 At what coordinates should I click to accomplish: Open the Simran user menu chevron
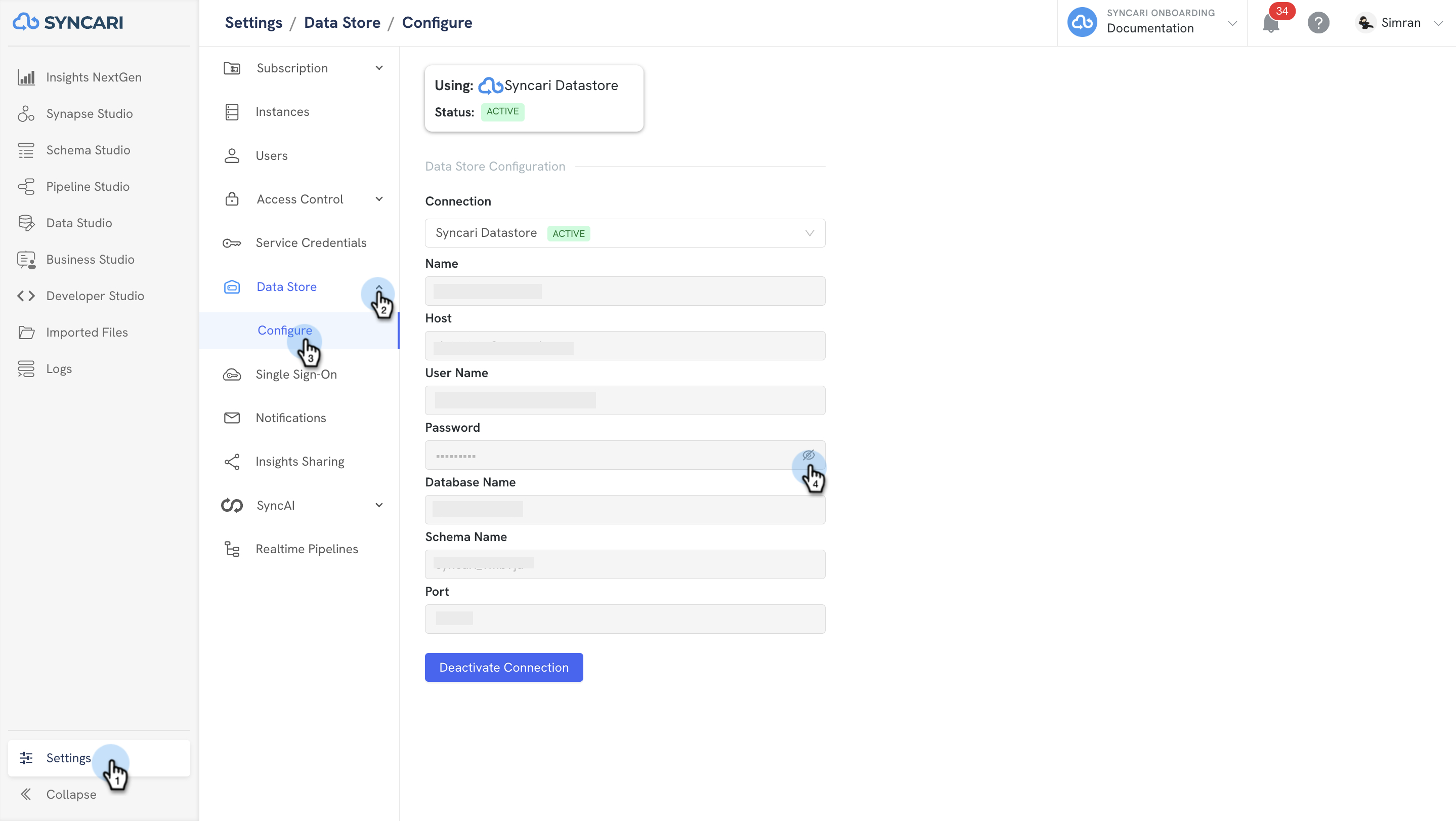pos(1438,23)
